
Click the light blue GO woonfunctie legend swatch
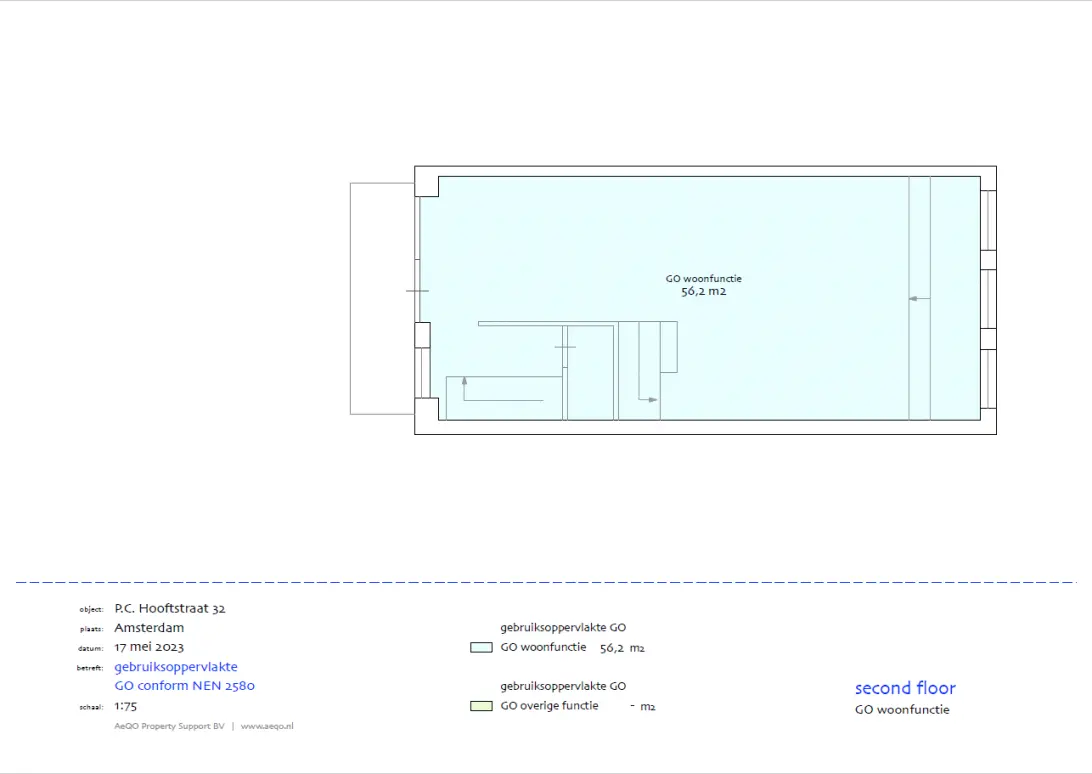point(481,647)
